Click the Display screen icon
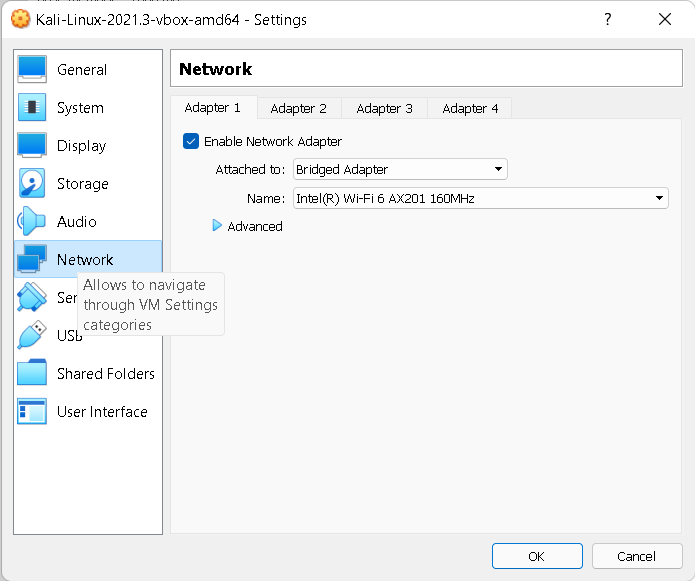695x581 pixels. [32, 145]
